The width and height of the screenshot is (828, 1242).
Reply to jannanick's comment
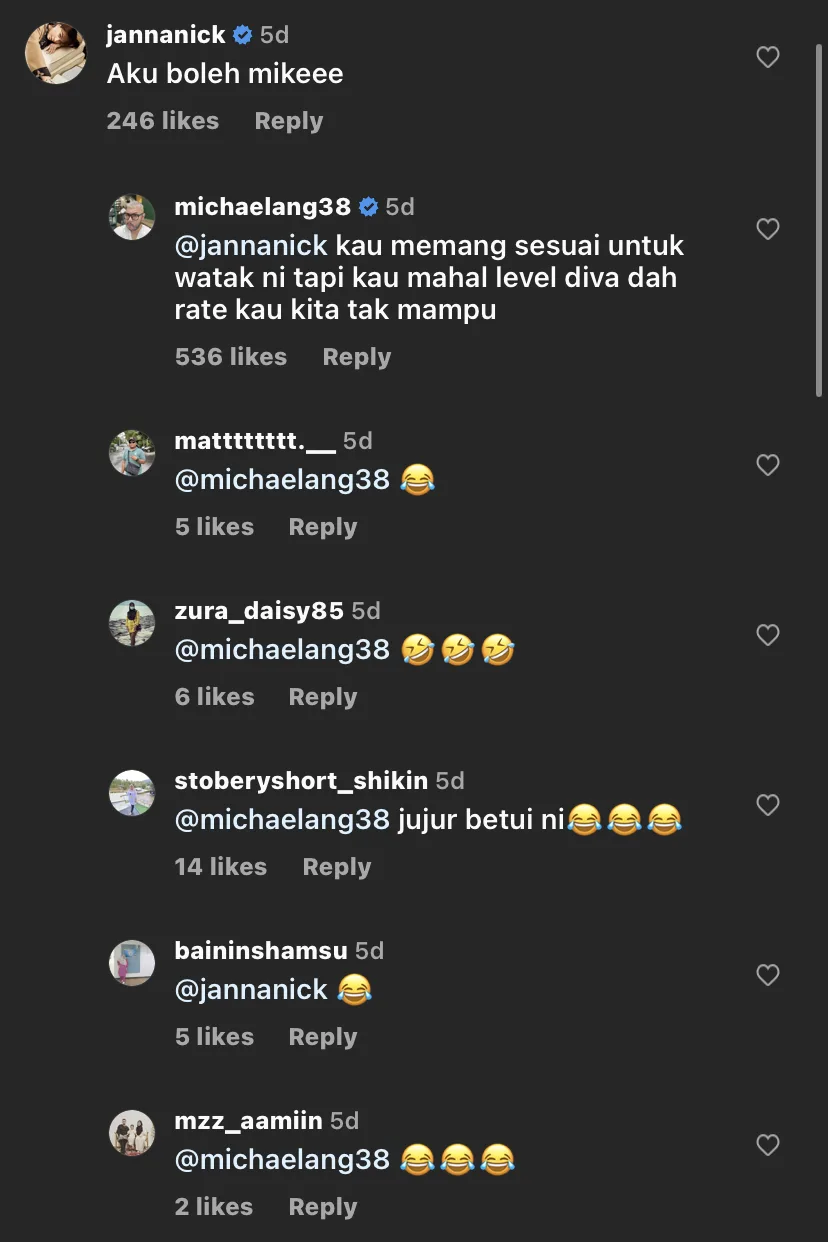tap(288, 121)
